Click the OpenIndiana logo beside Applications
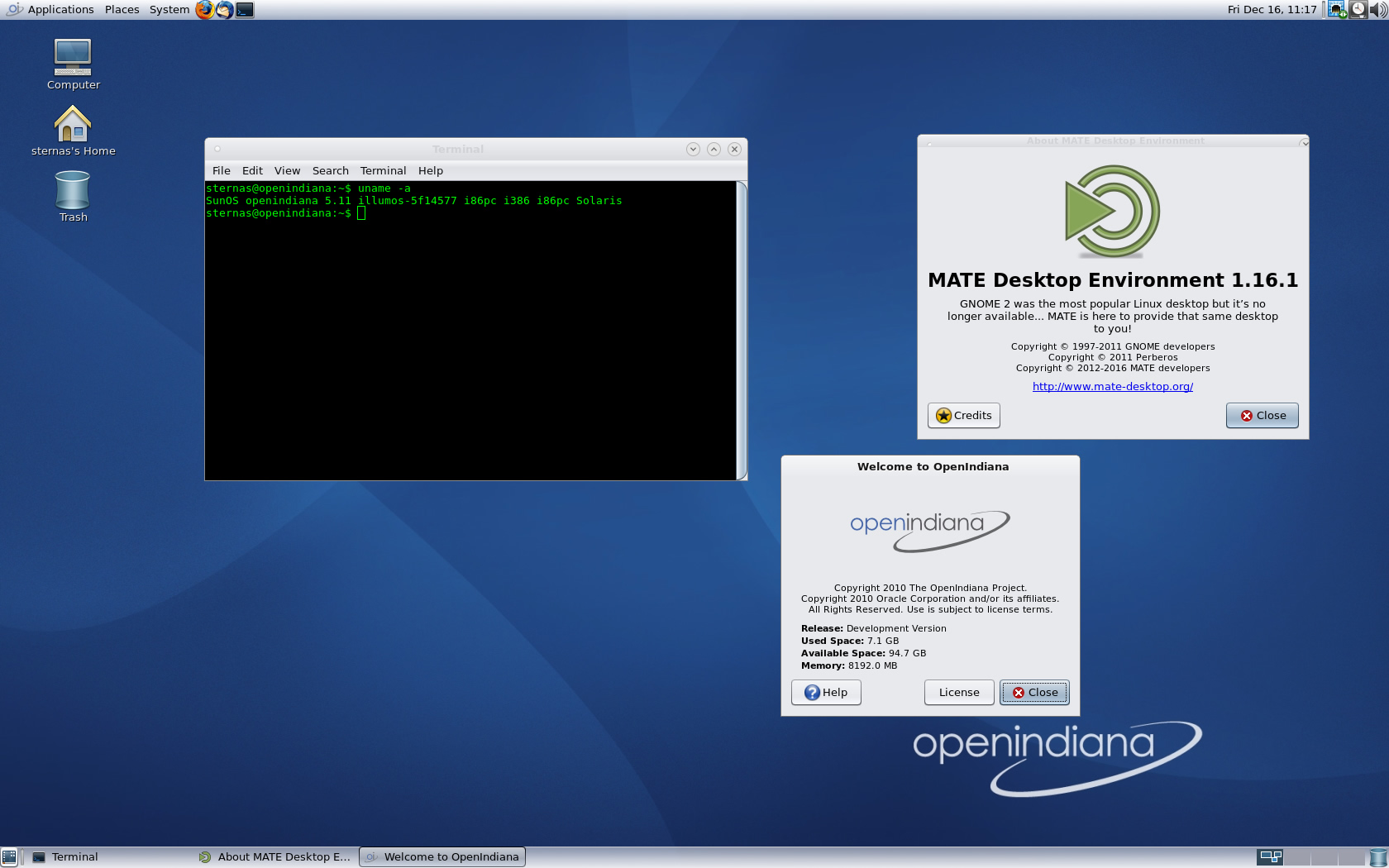1389x868 pixels. 14,10
